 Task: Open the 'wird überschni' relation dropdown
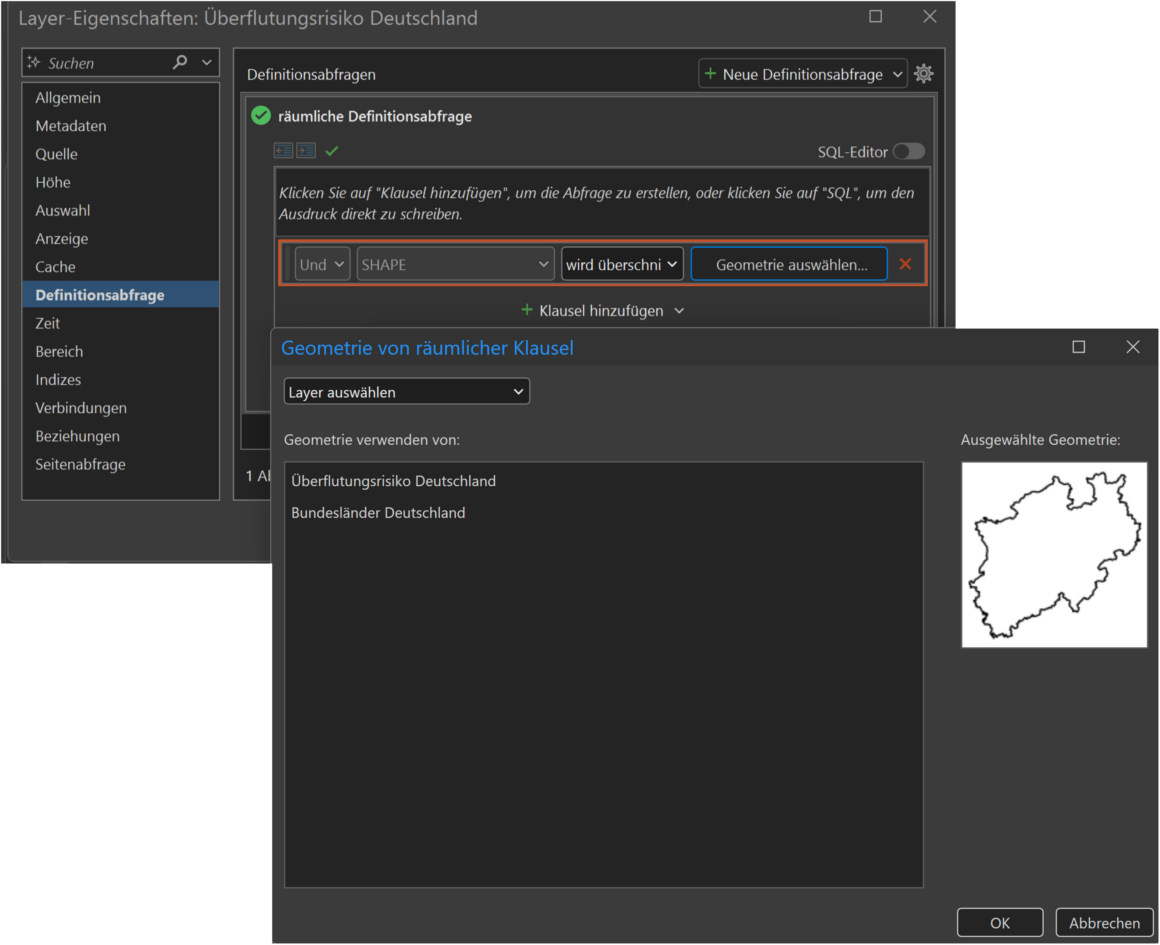(621, 264)
